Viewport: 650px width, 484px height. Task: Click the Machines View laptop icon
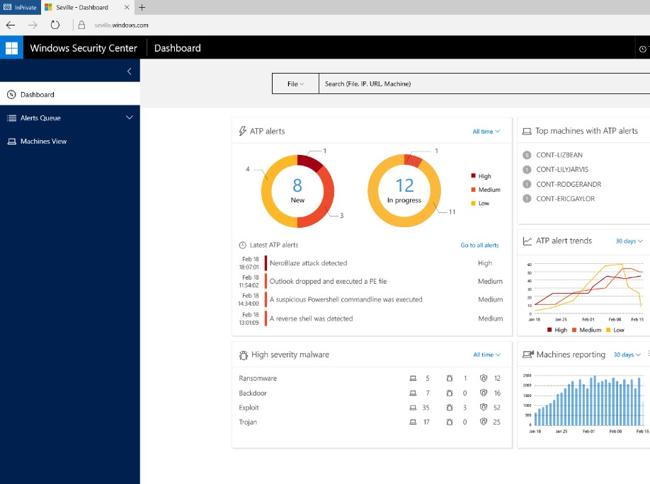pyautogui.click(x=12, y=141)
